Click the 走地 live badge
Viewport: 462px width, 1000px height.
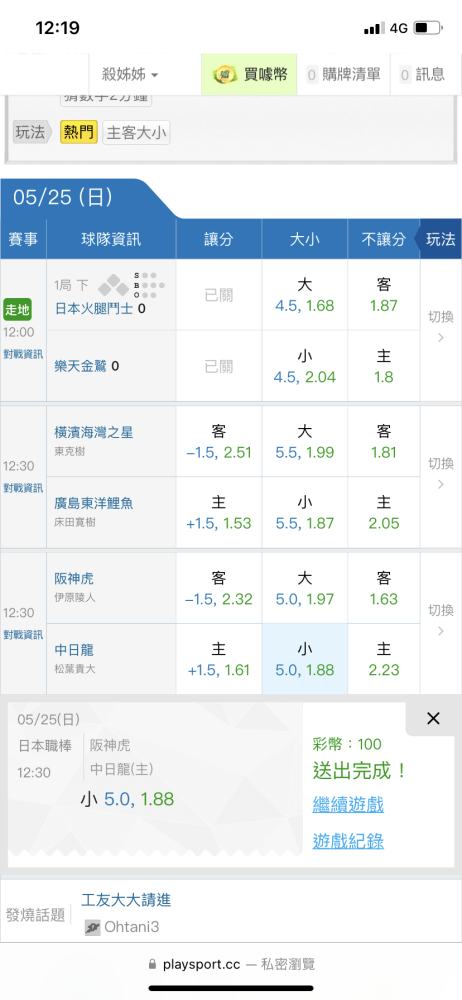point(17,309)
